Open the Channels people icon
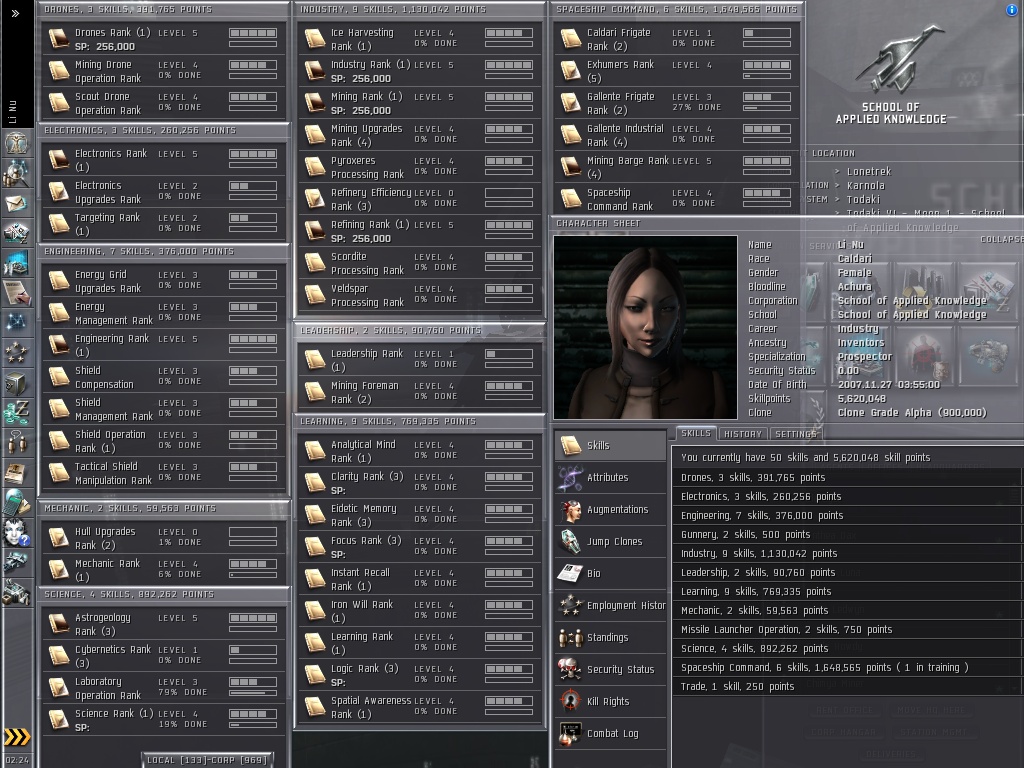Image resolution: width=1024 pixels, height=768 pixels. click(16, 442)
